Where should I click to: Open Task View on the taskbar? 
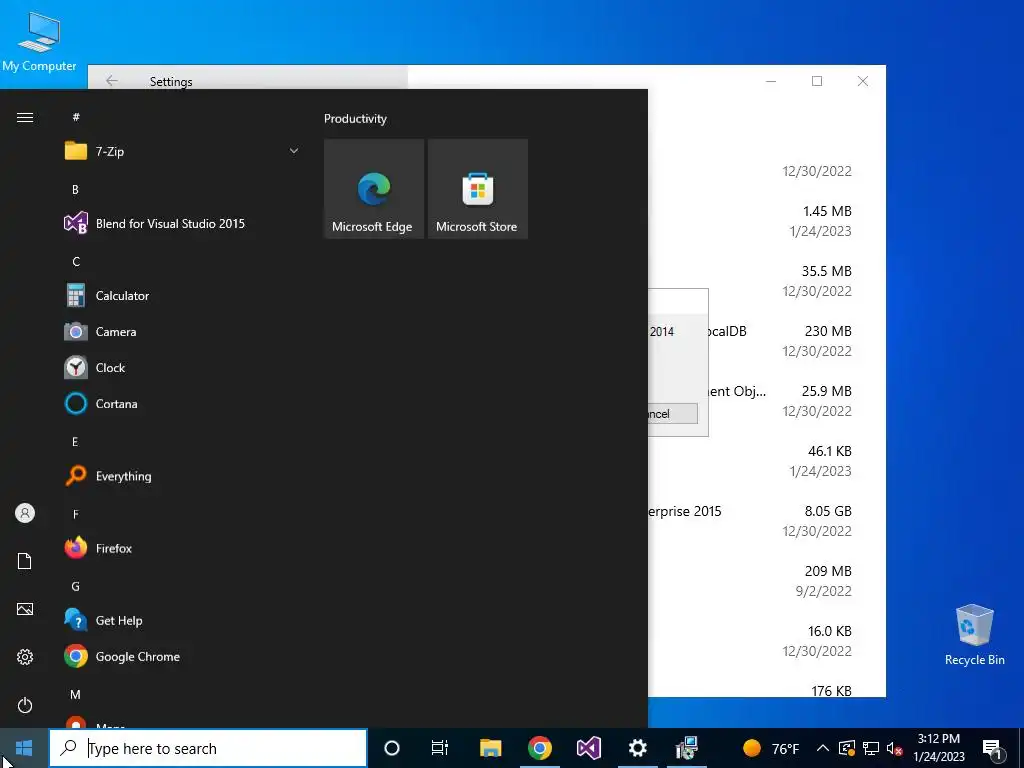point(440,748)
